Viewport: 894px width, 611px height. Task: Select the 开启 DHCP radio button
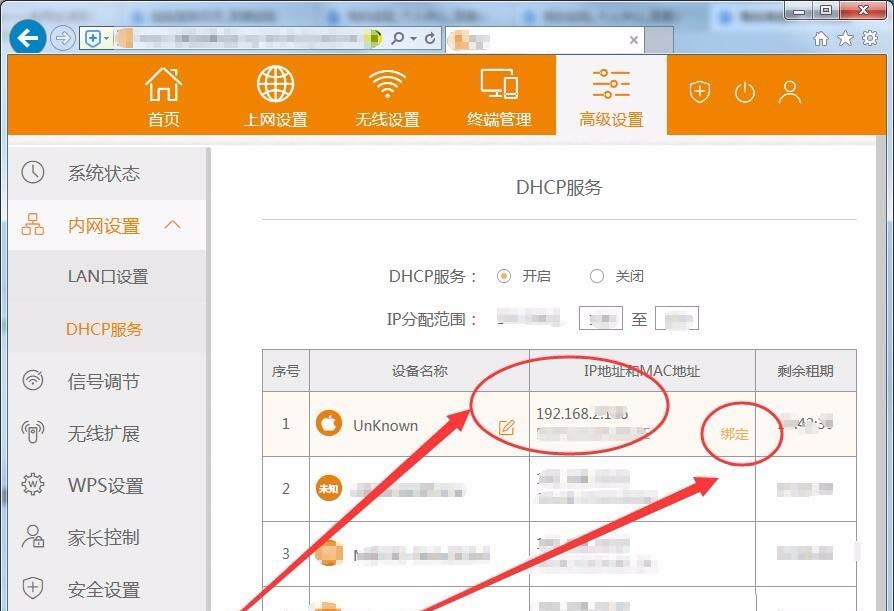pos(504,276)
